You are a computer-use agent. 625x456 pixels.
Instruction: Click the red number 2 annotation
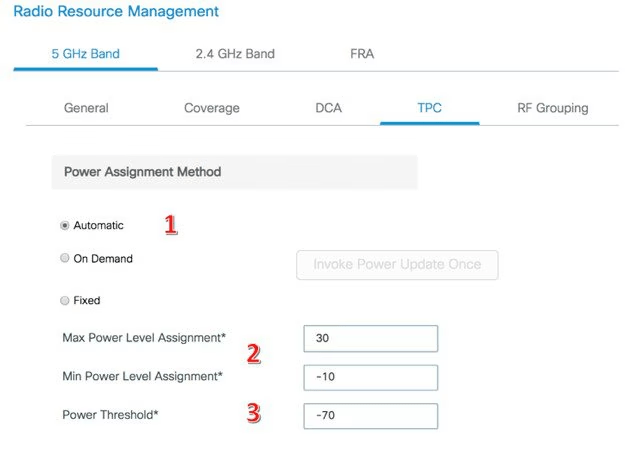[253, 354]
